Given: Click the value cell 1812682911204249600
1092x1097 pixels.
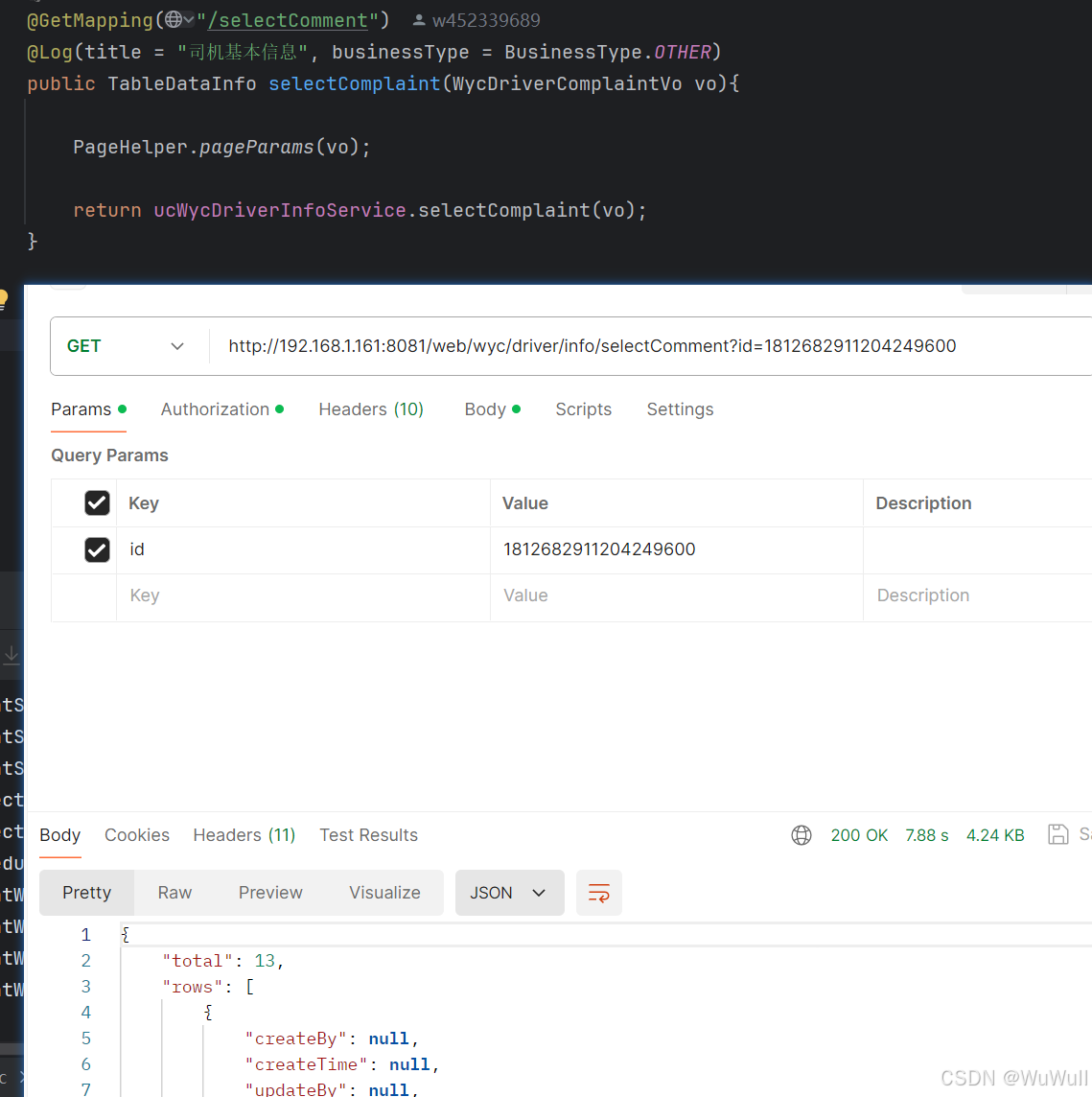Looking at the screenshot, I should coord(676,549).
